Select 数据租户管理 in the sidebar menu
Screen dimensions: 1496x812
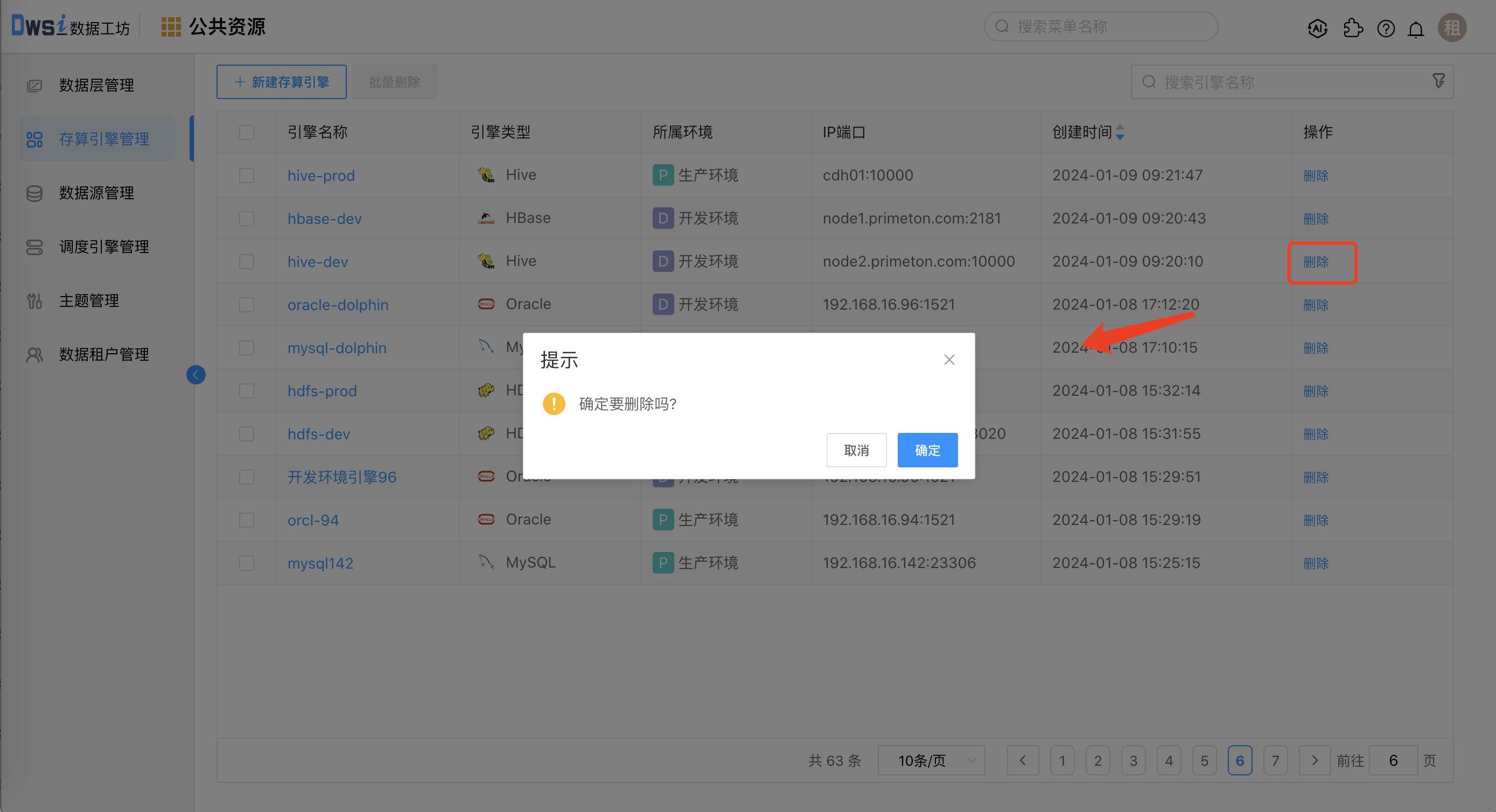(x=103, y=354)
